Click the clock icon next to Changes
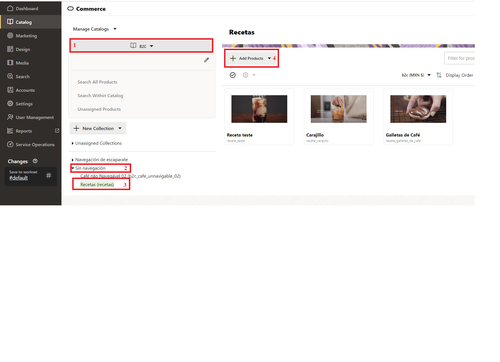Image resolution: width=500 pixels, height=362 pixels. pyautogui.click(x=35, y=161)
